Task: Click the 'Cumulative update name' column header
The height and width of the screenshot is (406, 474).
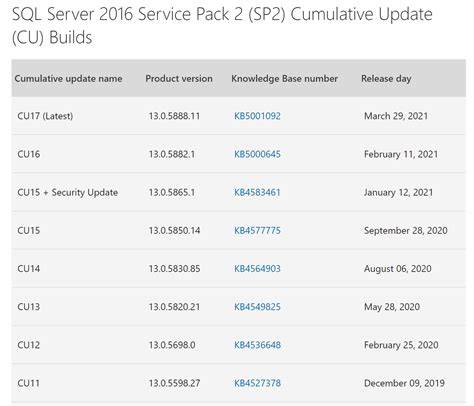Action: click(68, 79)
